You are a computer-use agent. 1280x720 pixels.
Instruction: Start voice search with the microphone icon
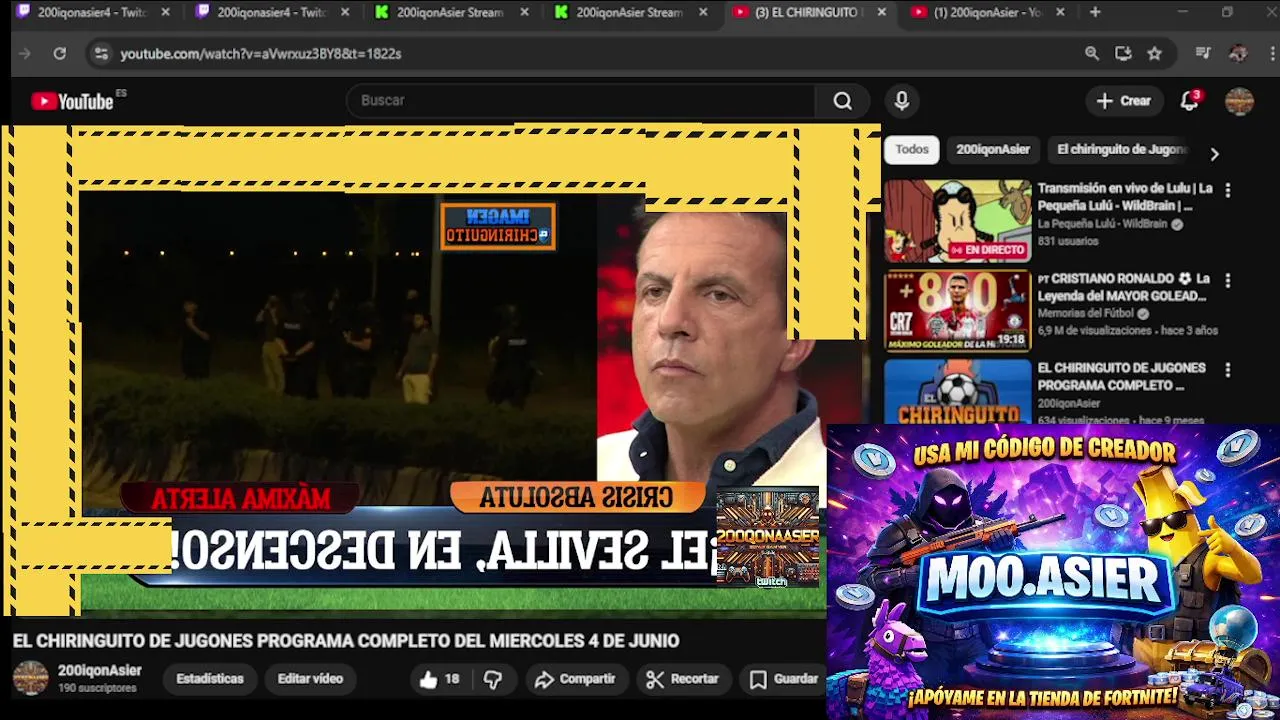click(x=902, y=101)
